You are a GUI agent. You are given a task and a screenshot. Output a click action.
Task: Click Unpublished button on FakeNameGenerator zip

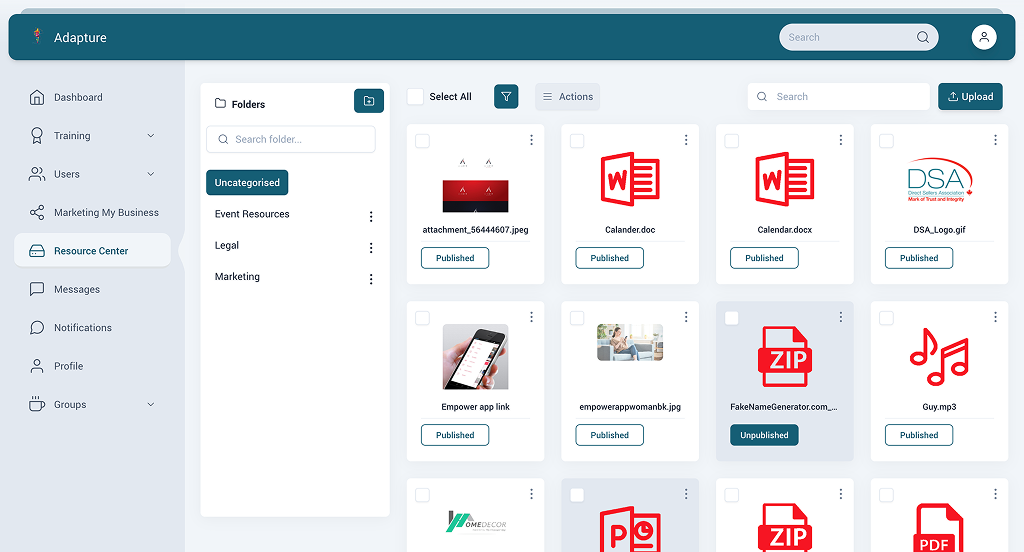click(764, 435)
